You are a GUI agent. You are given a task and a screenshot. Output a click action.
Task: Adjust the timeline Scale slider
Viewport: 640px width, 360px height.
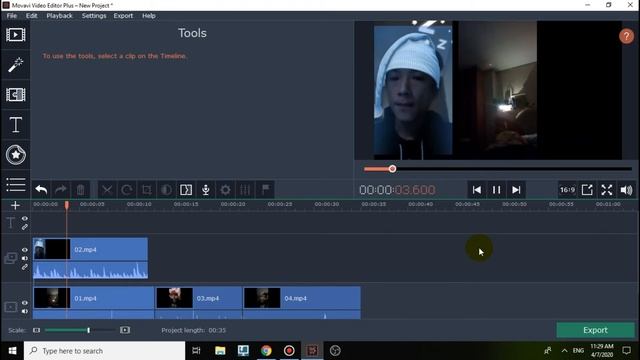(x=89, y=330)
